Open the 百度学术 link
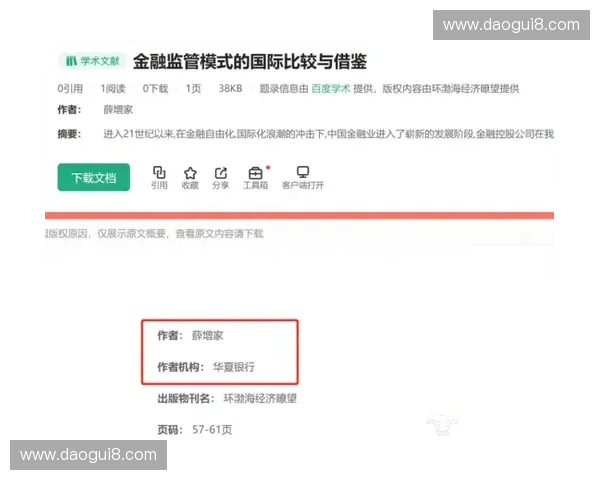 [x=331, y=89]
